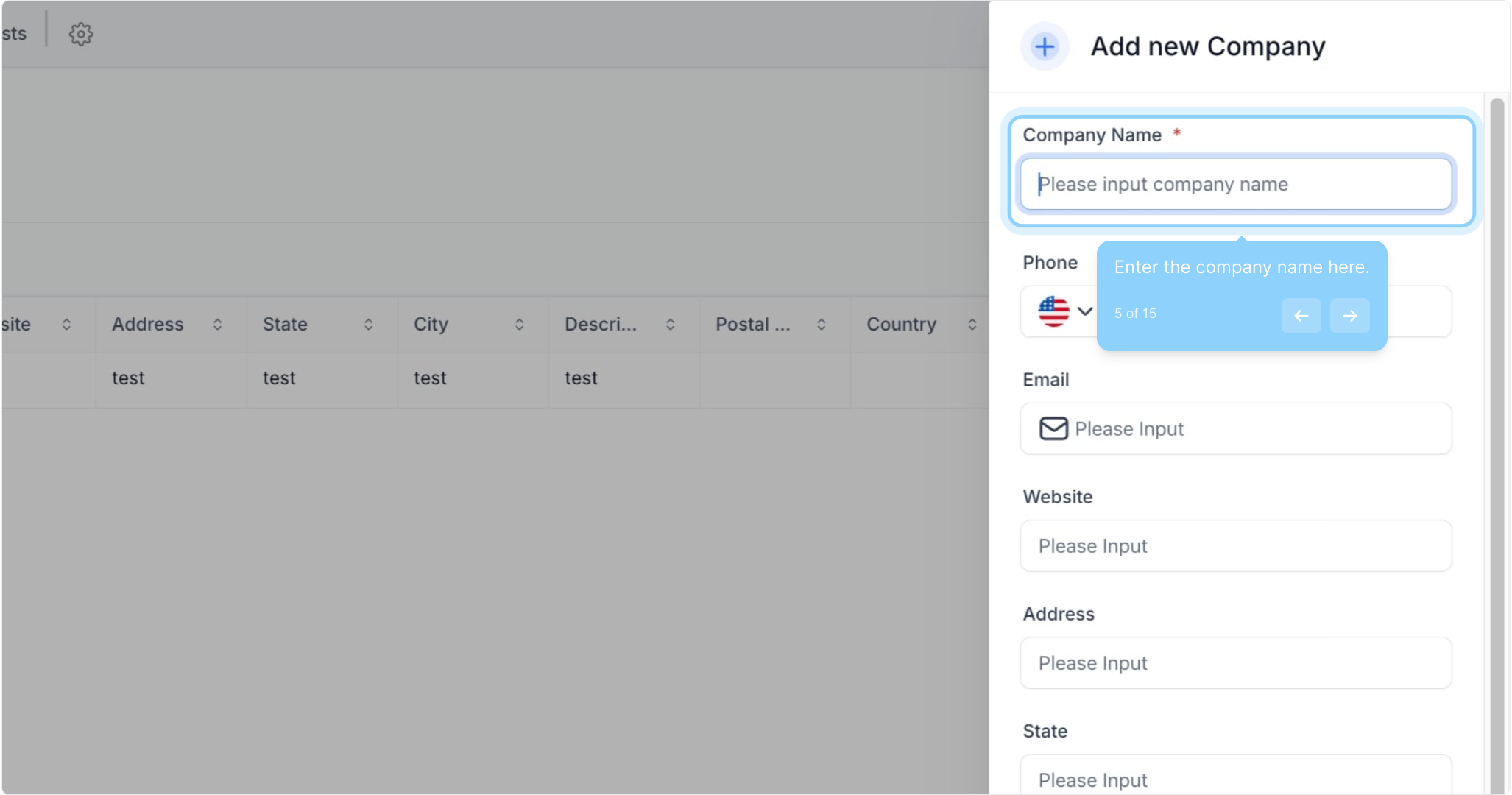
Task: Click the Email input field
Action: [x=1251, y=428]
